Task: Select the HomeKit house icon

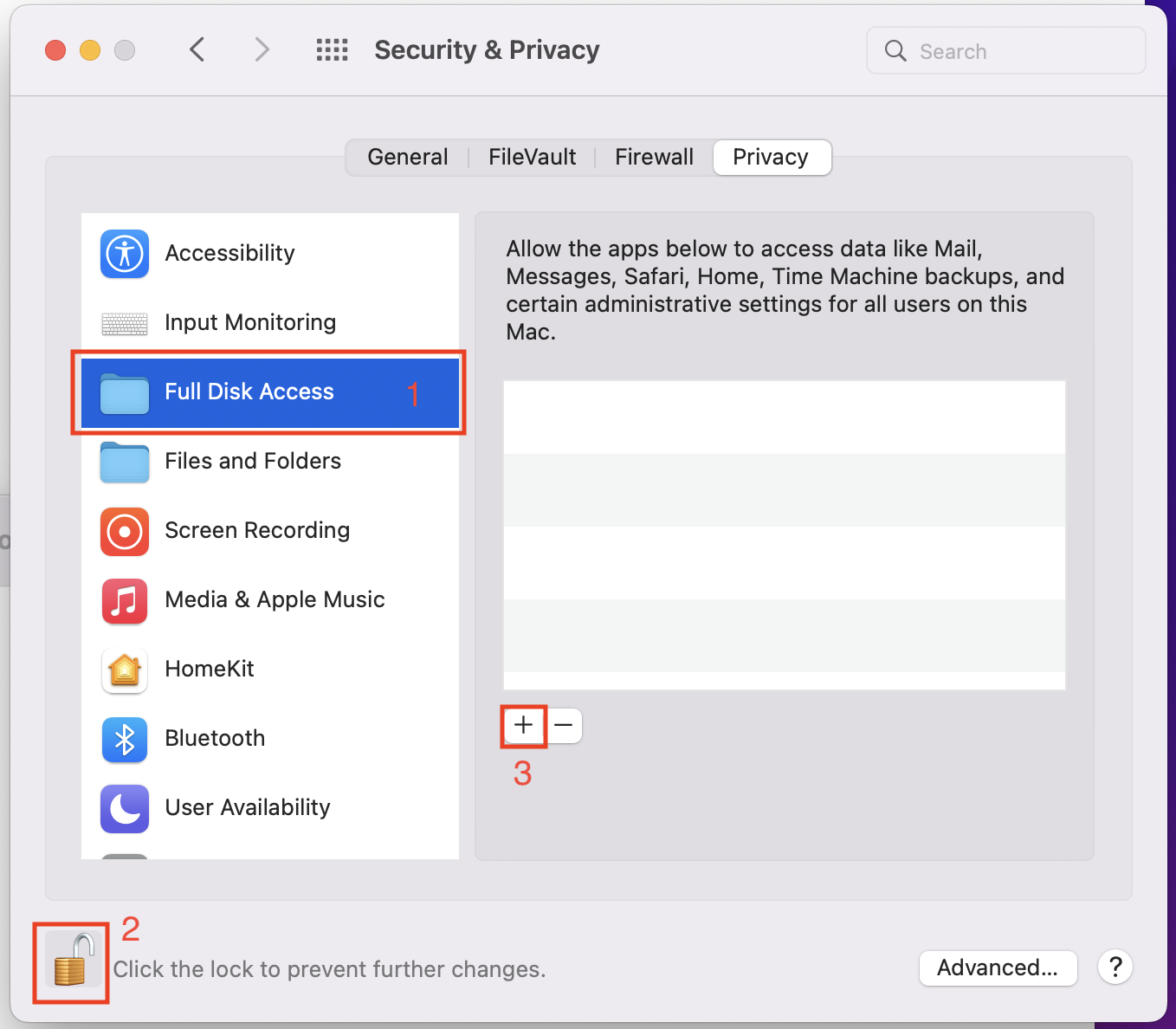Action: pos(125,670)
